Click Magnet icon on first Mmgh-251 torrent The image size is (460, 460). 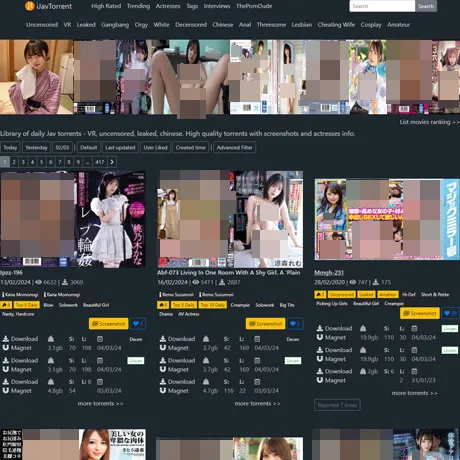pos(320,337)
